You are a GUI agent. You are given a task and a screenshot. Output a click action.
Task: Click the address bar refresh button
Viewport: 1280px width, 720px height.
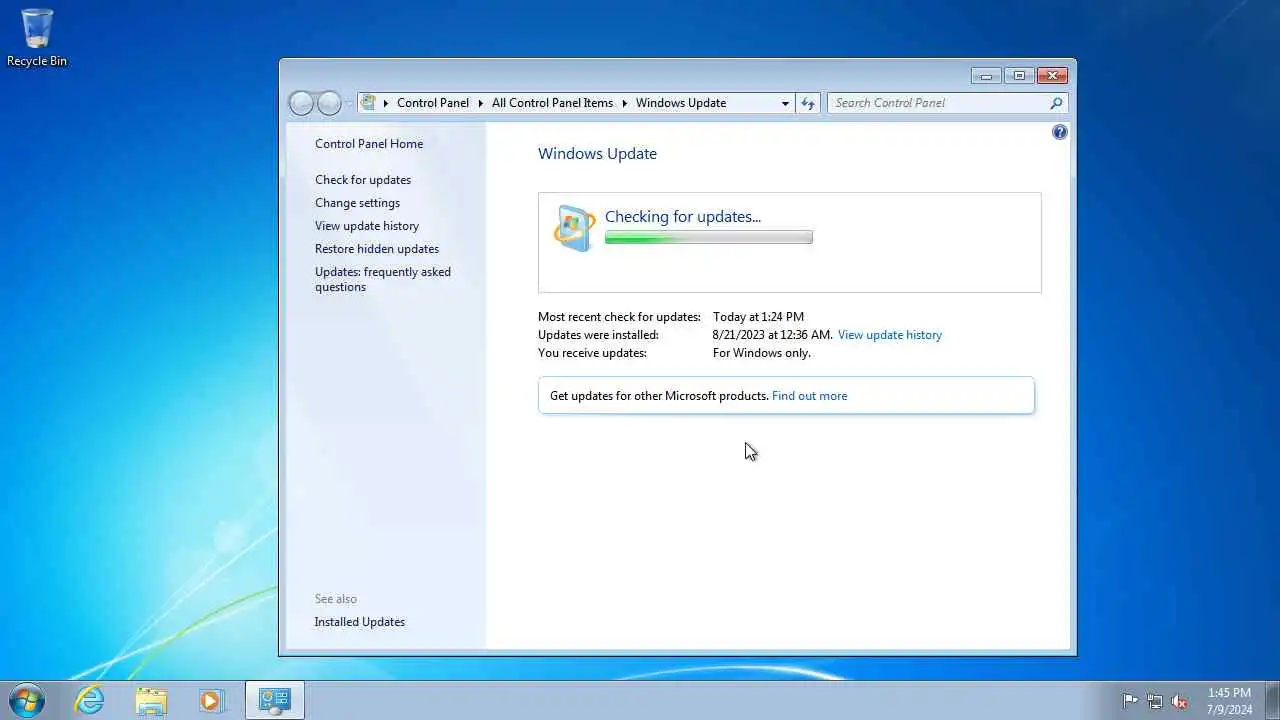pos(808,103)
